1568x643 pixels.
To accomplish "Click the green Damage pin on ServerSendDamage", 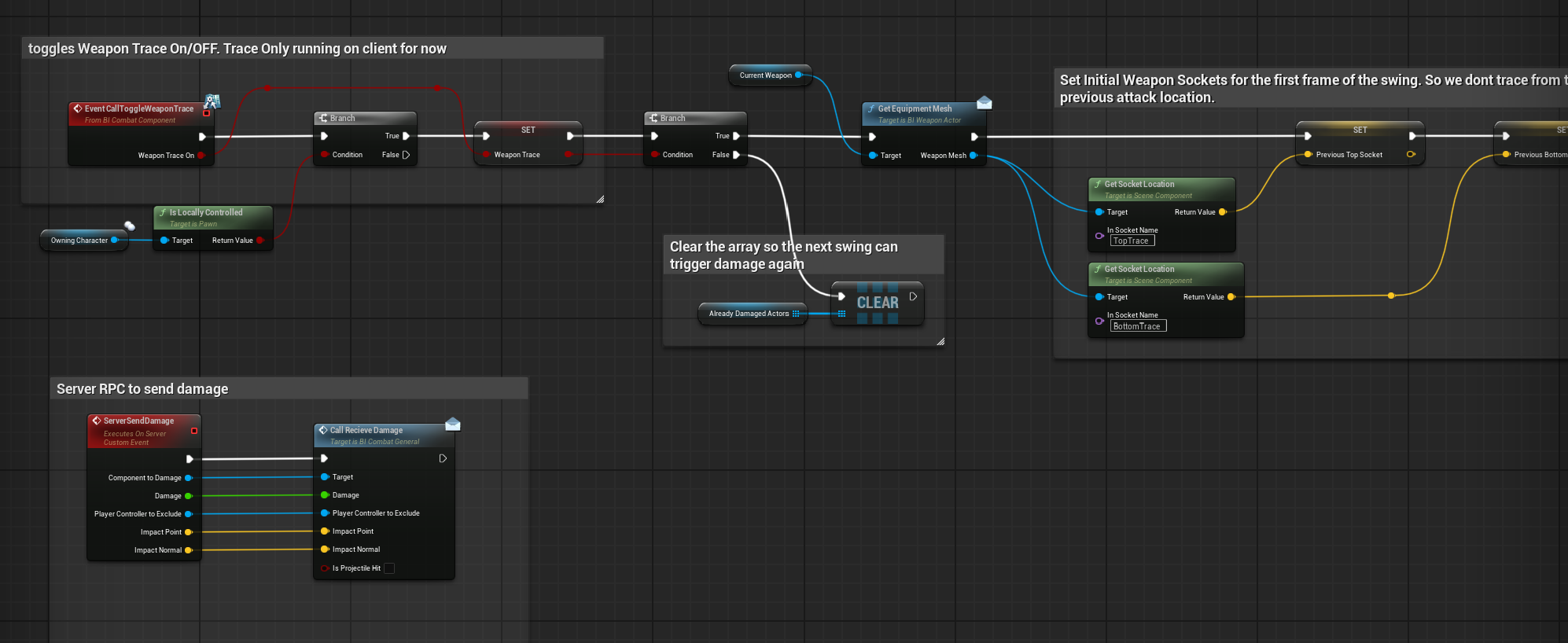I will pyautogui.click(x=189, y=496).
